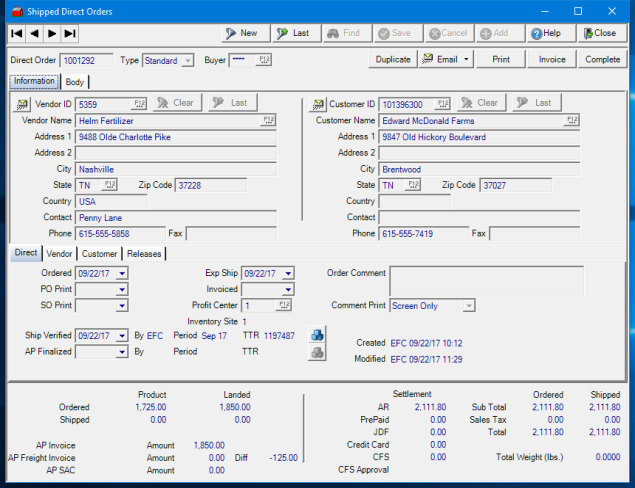Go to the first record arrow

(16, 33)
